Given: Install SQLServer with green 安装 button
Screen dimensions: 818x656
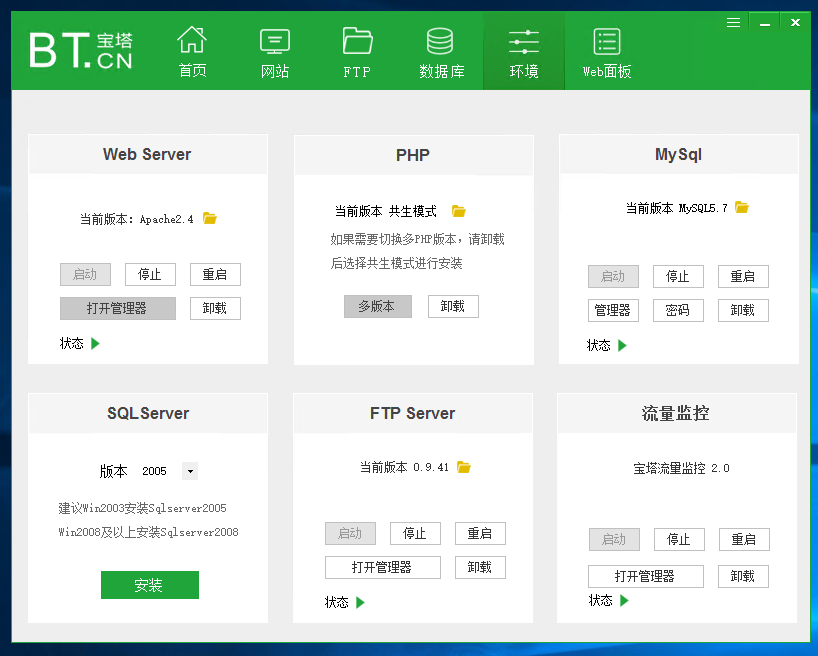Looking at the screenshot, I should pyautogui.click(x=150, y=585).
